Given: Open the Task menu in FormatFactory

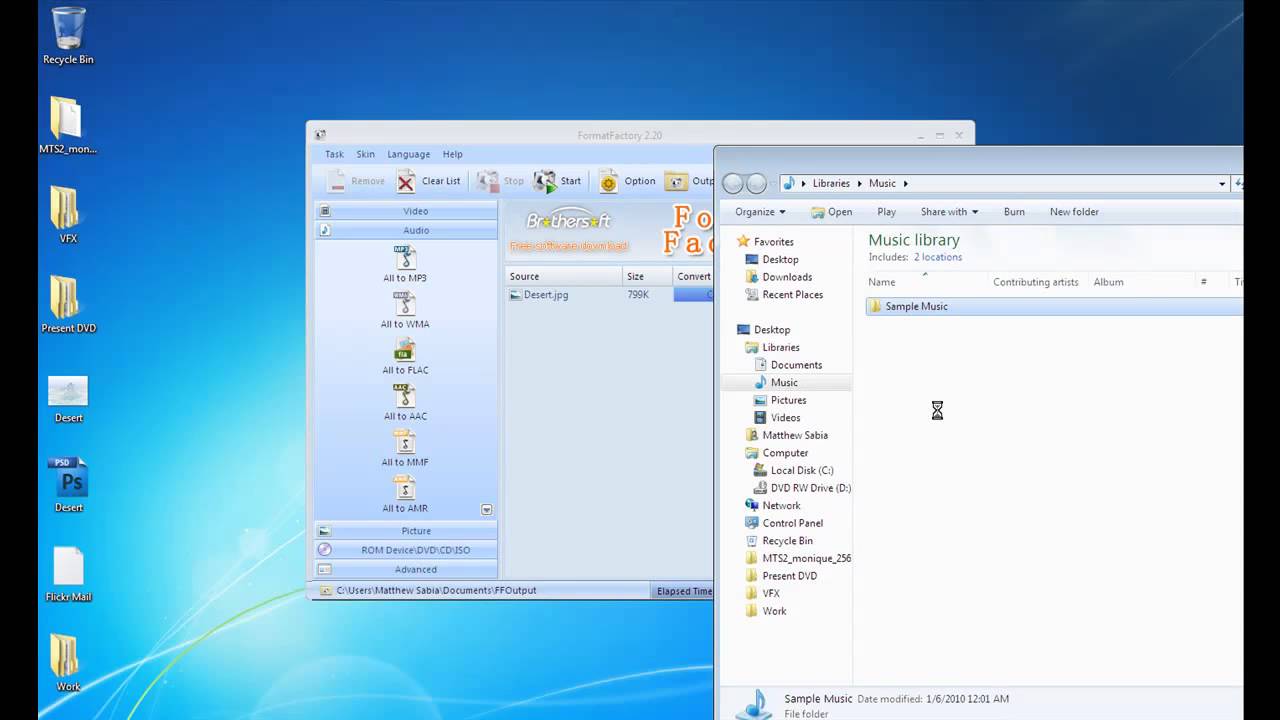Looking at the screenshot, I should click(334, 154).
